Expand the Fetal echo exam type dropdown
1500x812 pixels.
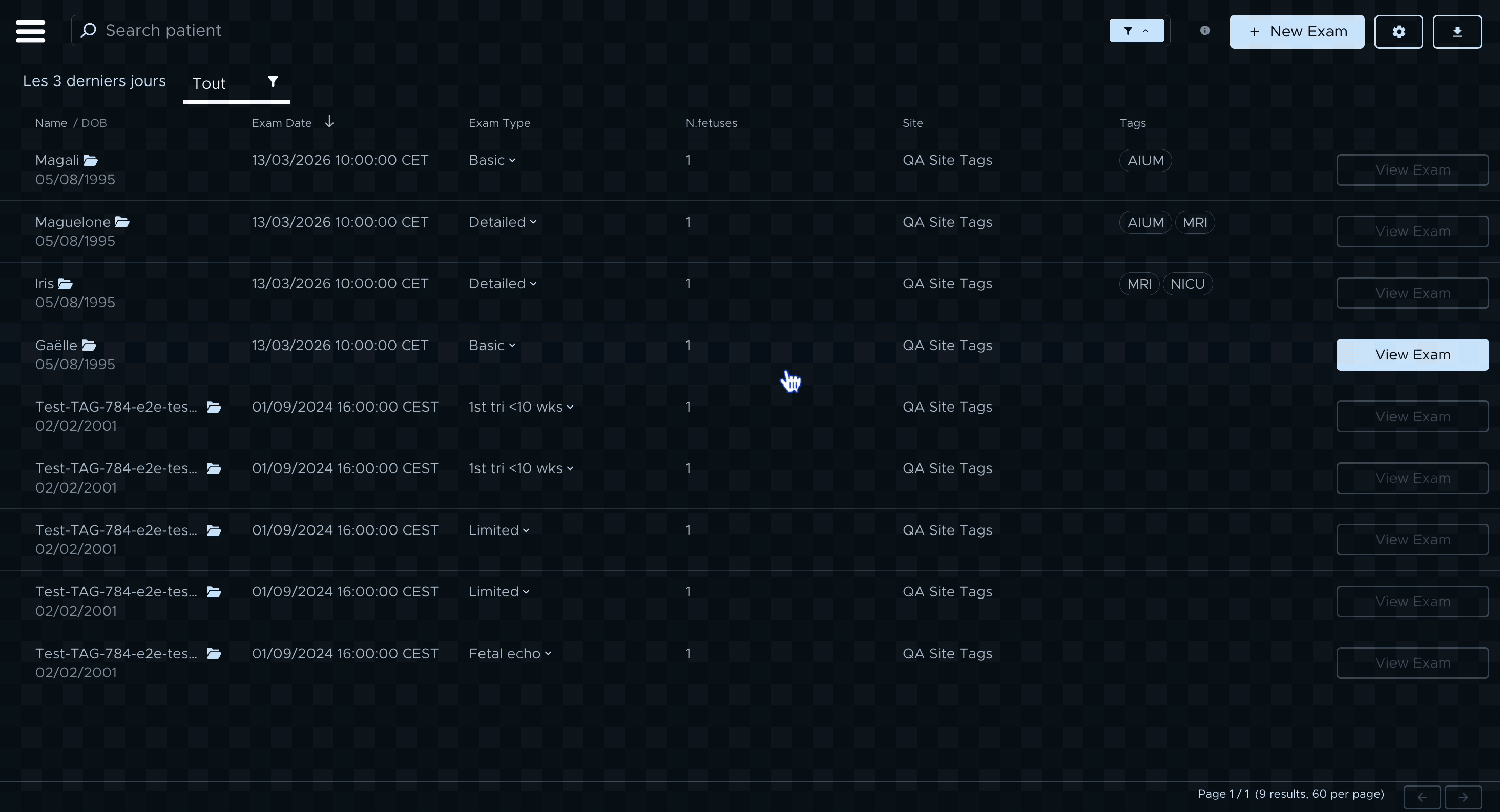(x=510, y=654)
